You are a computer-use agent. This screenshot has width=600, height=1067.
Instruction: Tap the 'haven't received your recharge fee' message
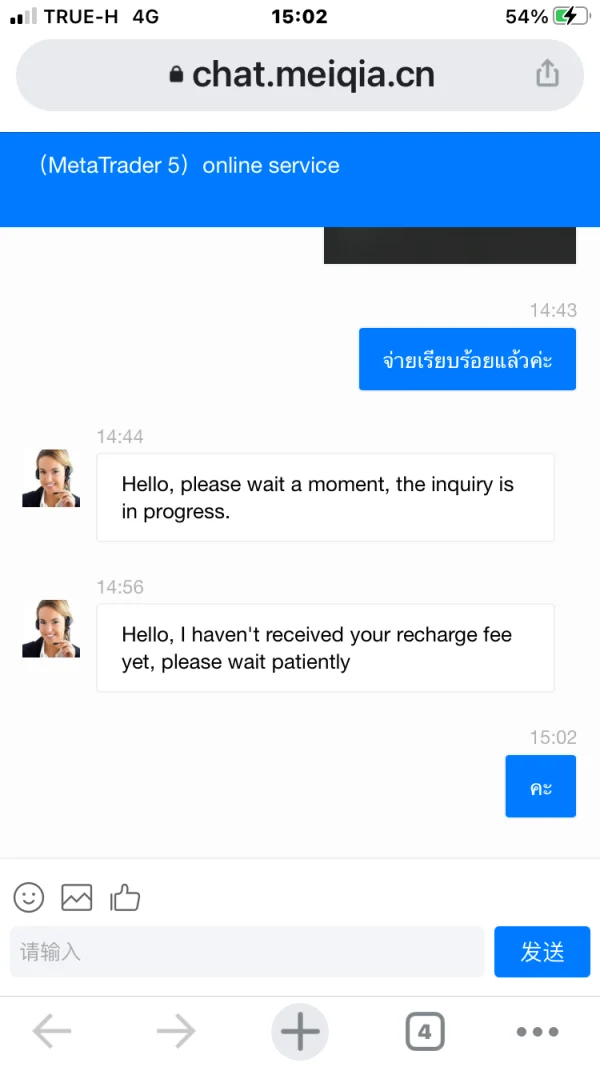point(325,648)
